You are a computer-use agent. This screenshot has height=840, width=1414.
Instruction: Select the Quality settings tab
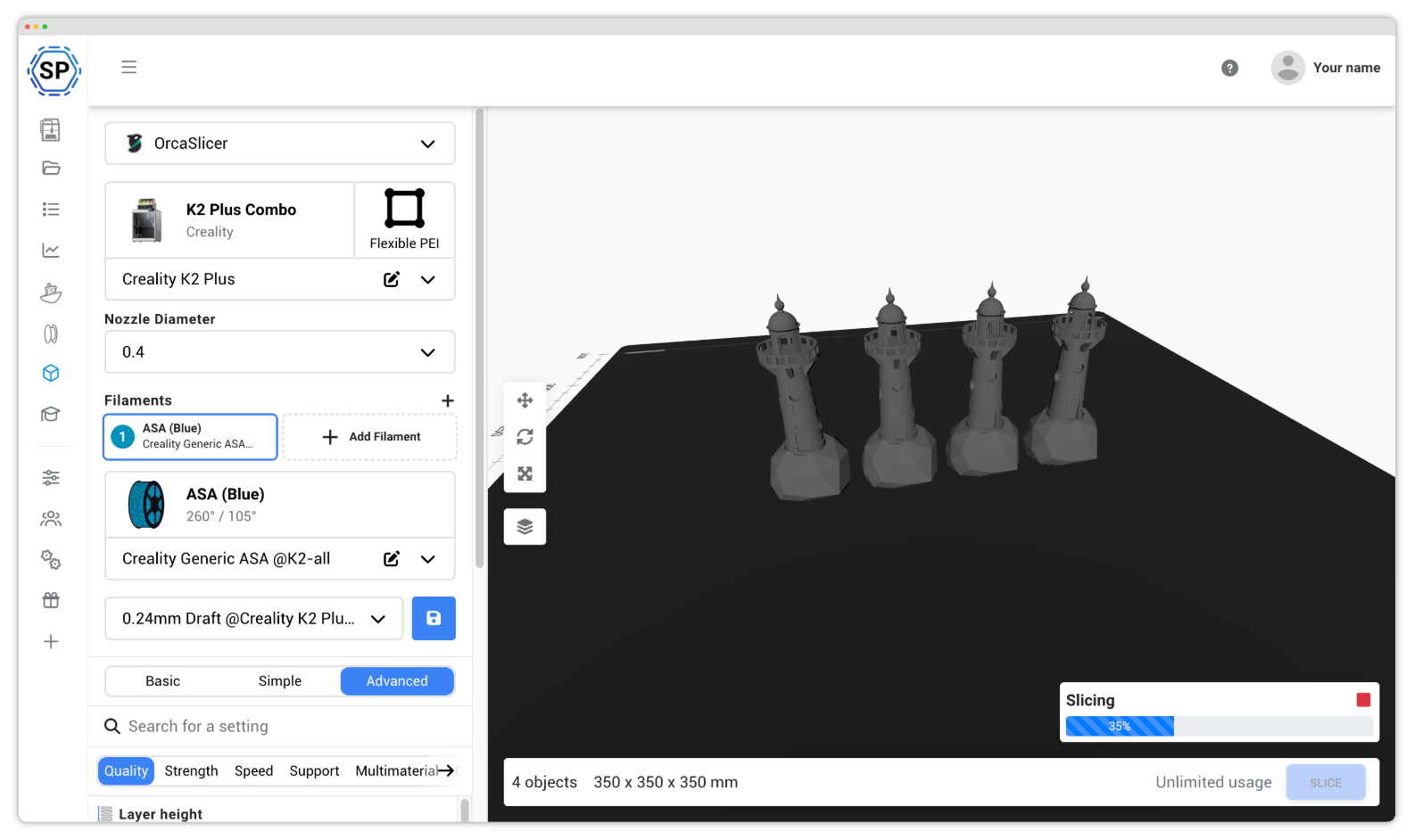[x=126, y=770]
